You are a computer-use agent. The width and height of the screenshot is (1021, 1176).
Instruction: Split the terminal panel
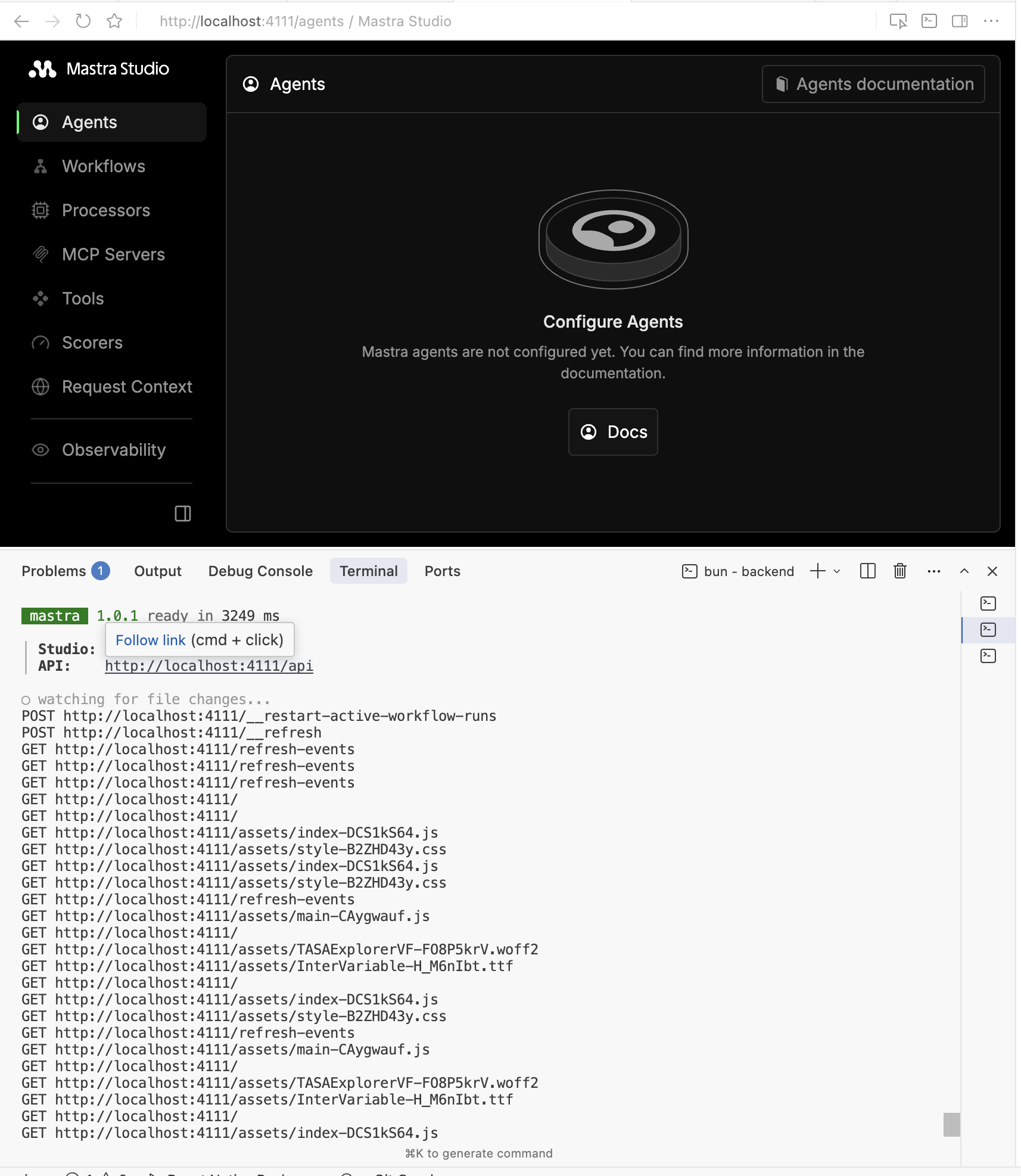pos(868,571)
